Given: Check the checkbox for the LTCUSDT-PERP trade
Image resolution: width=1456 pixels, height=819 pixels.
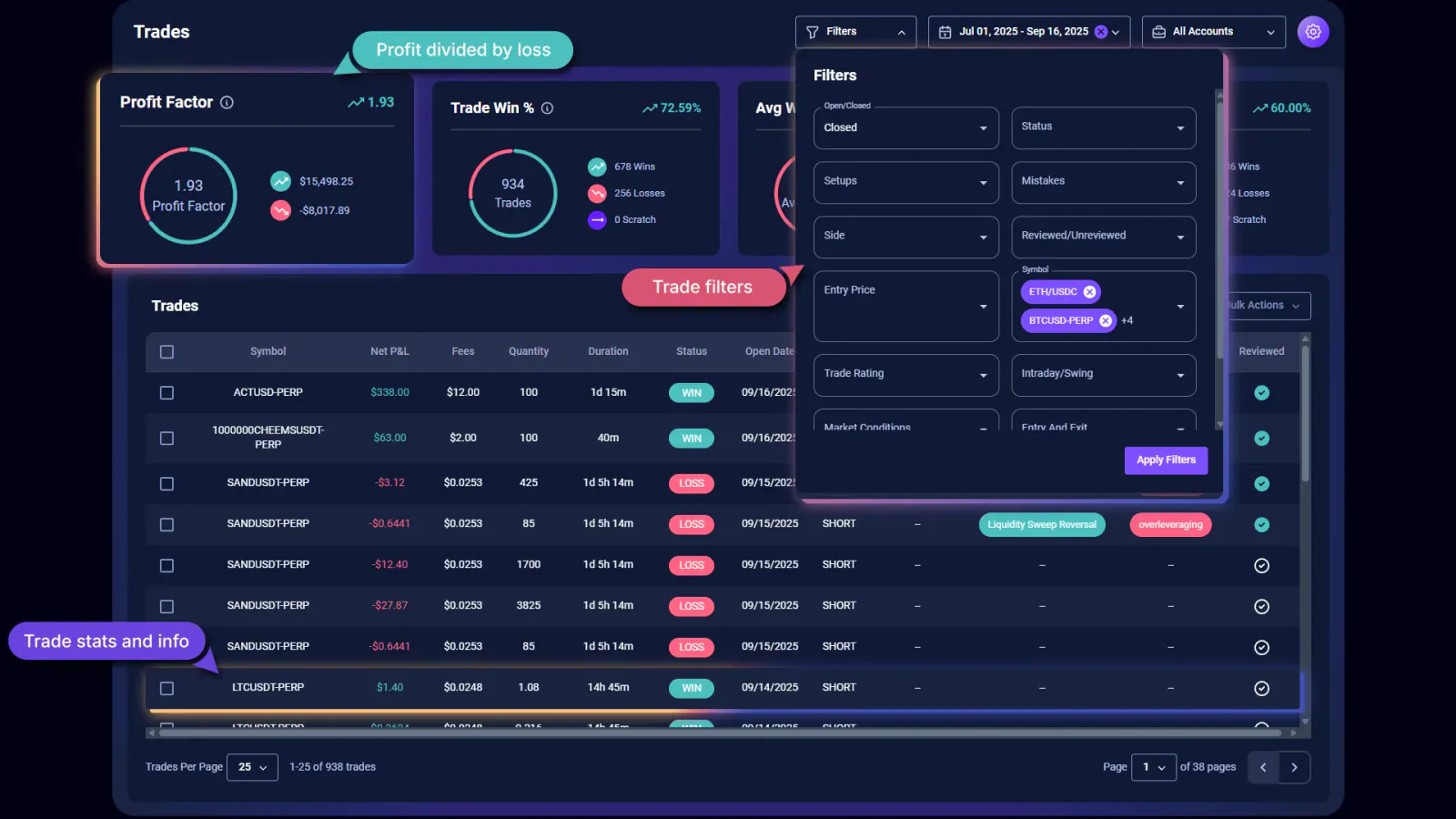Looking at the screenshot, I should [167, 688].
